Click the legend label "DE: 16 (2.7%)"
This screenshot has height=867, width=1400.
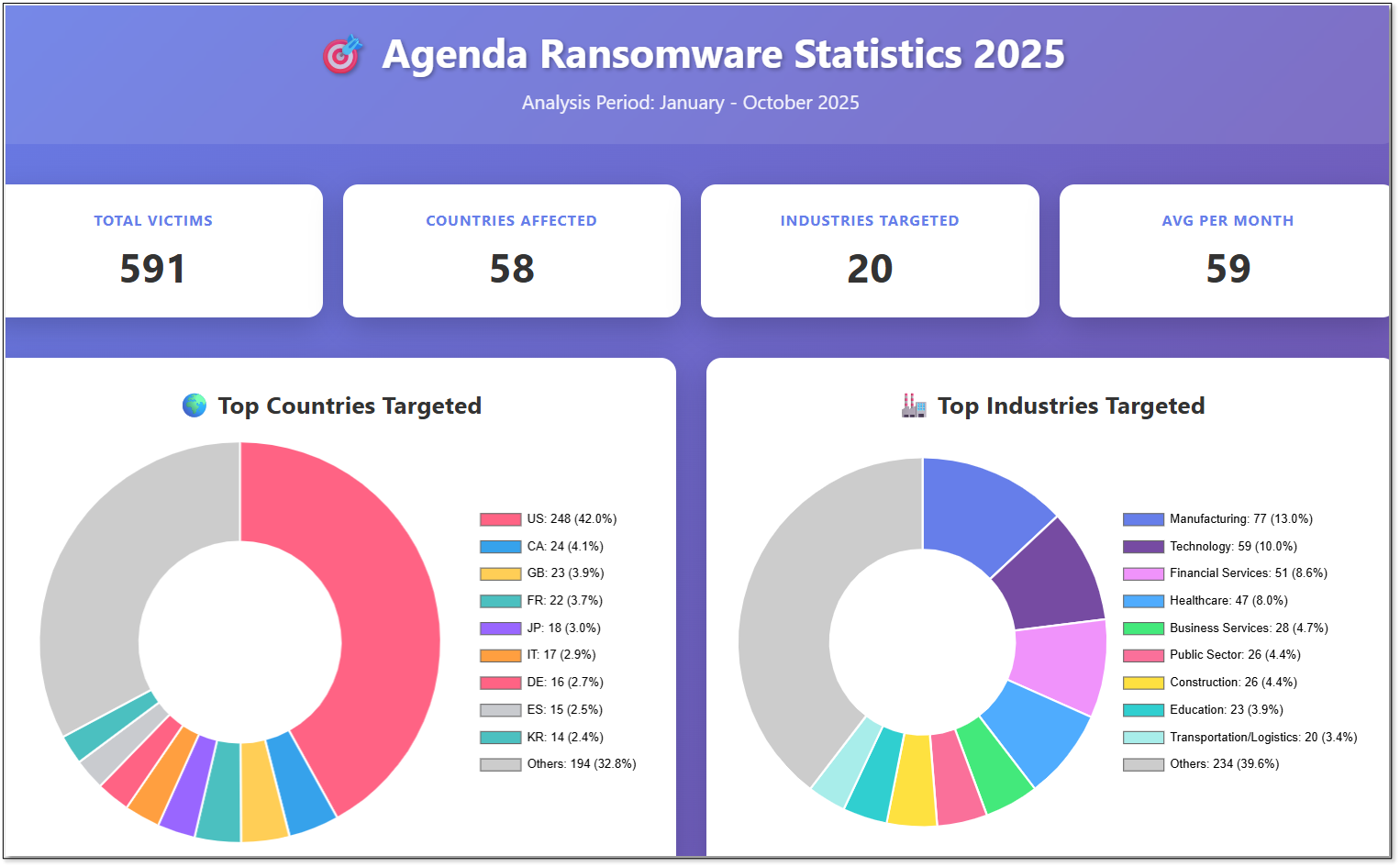pos(565,683)
